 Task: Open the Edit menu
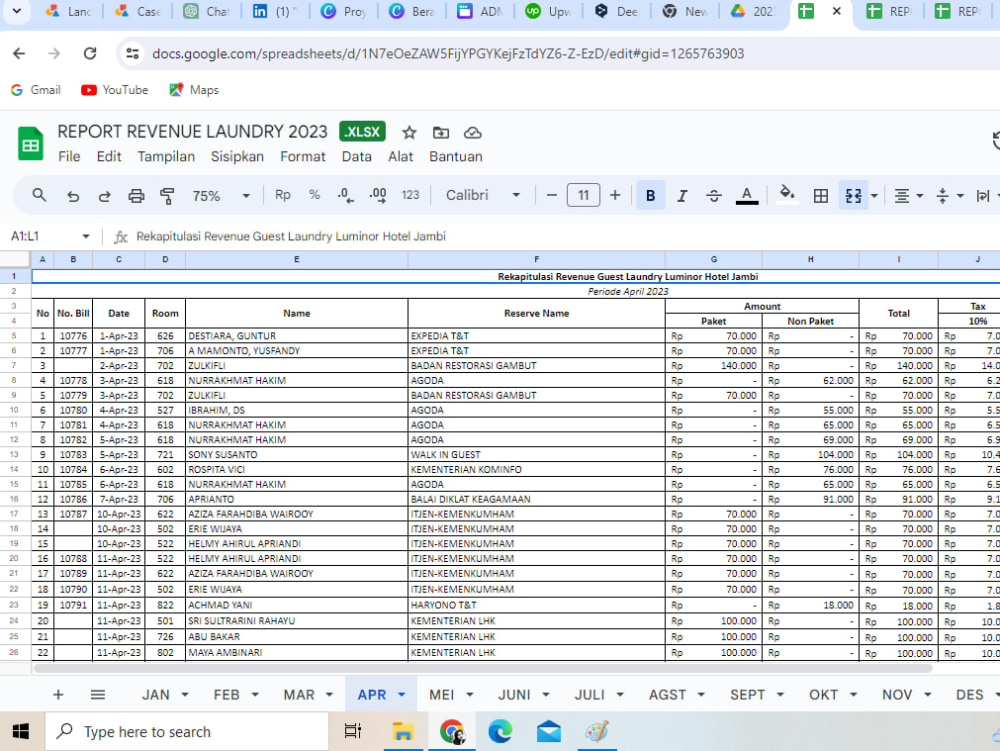coord(109,157)
